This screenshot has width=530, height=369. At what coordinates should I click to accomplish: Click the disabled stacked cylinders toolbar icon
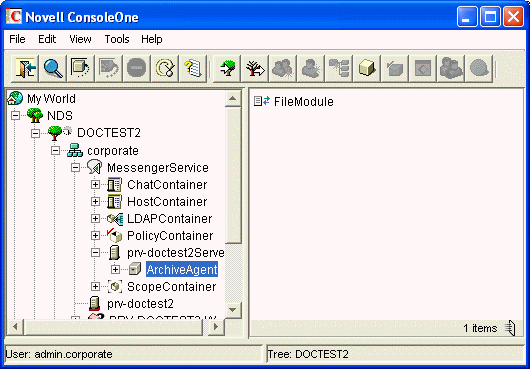[x=451, y=69]
